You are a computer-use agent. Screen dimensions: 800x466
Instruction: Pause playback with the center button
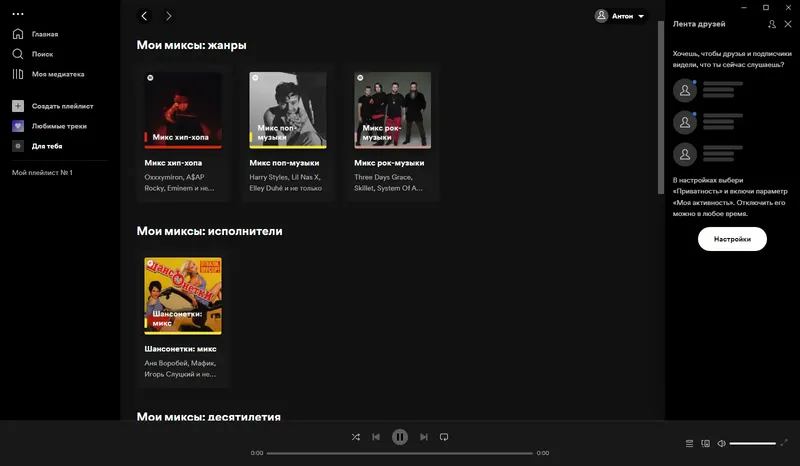[x=399, y=437]
